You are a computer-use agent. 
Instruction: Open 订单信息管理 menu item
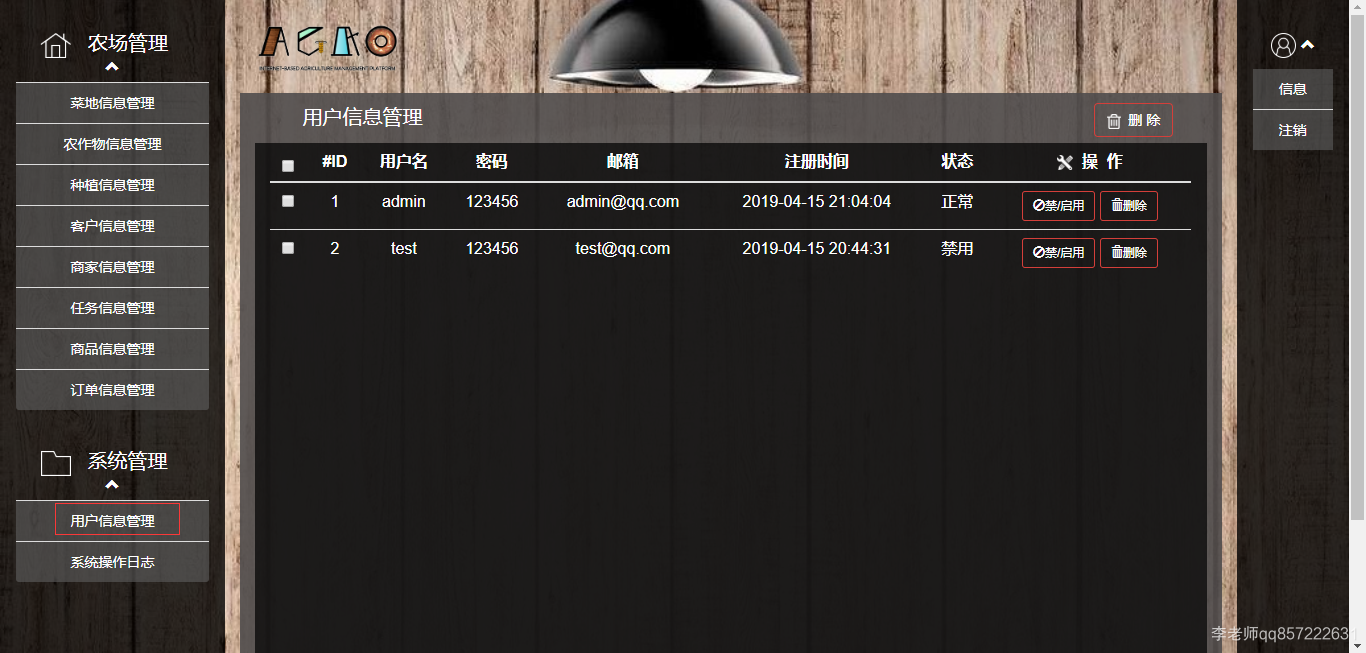112,390
